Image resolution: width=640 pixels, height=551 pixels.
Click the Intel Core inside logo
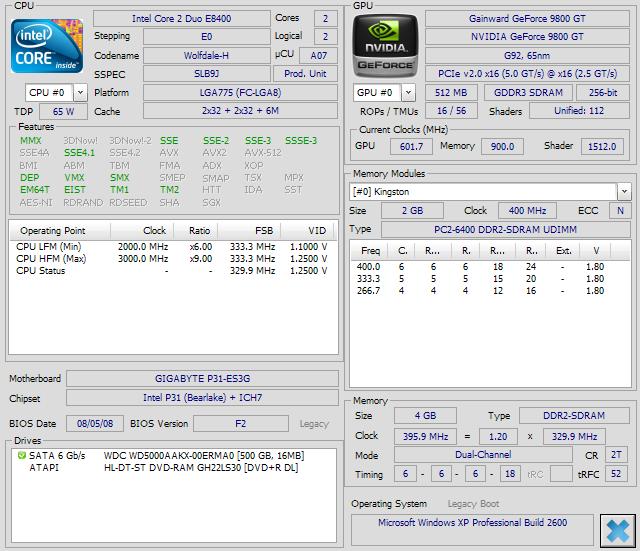coord(47,46)
